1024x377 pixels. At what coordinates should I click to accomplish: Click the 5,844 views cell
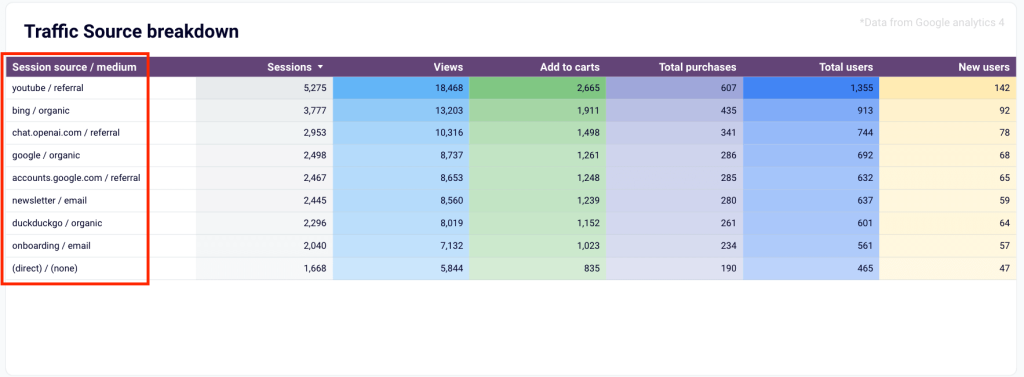coord(401,268)
